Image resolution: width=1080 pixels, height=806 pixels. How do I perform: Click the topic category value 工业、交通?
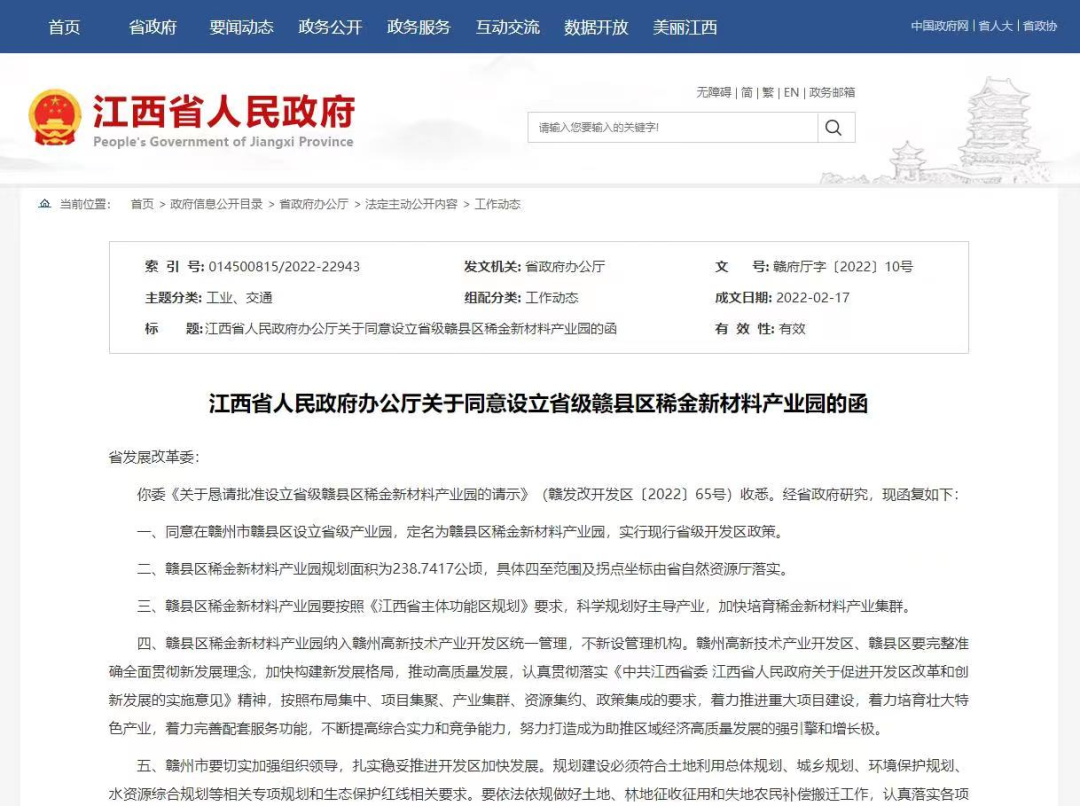[x=240, y=298]
